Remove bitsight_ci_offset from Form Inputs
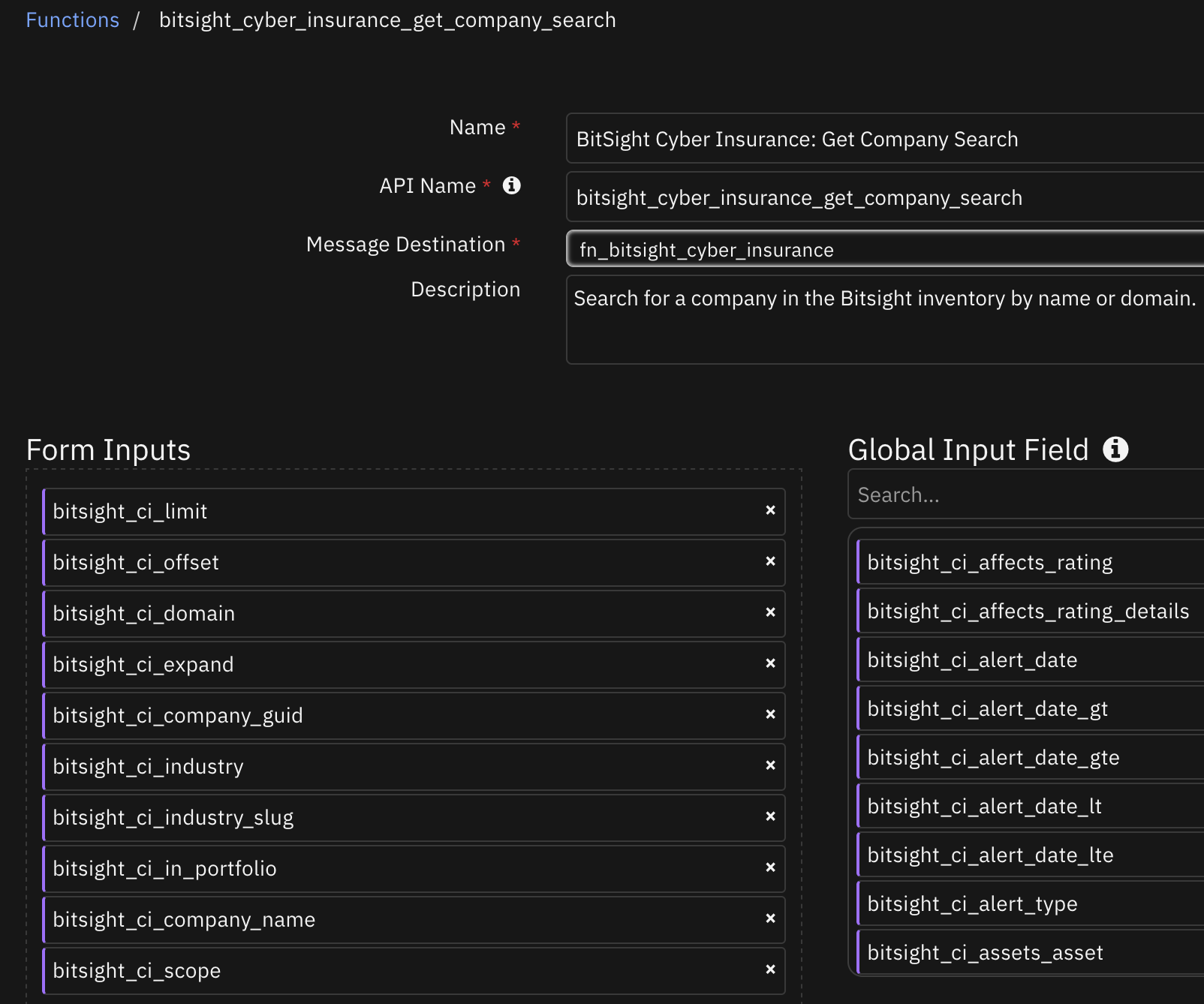Viewport: 1204px width, 1004px height. 770,561
